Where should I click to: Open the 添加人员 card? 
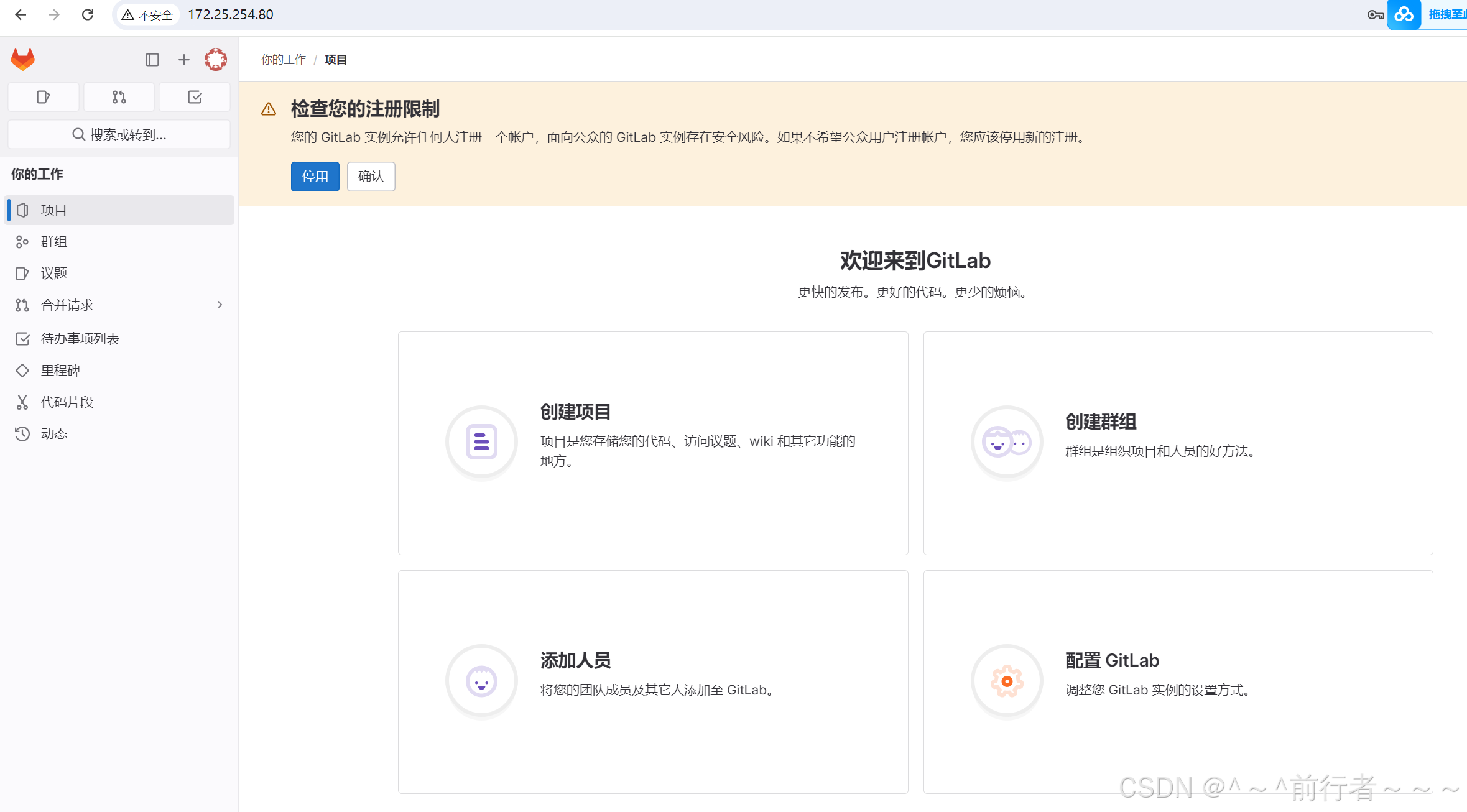click(653, 682)
